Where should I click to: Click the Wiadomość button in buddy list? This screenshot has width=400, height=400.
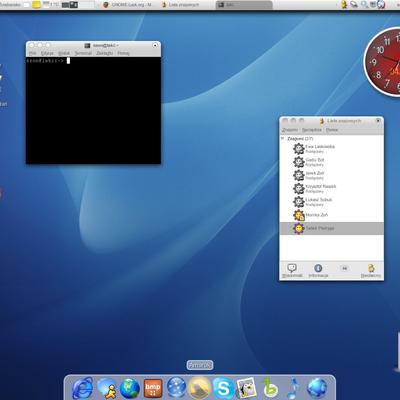tap(292, 271)
